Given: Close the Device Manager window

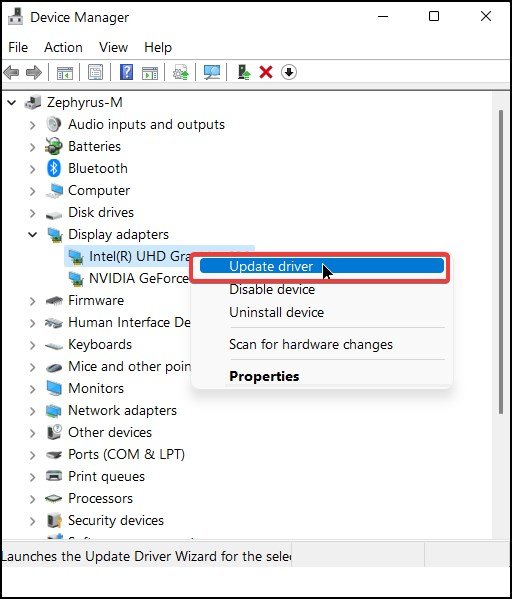Looking at the screenshot, I should tap(486, 16).
